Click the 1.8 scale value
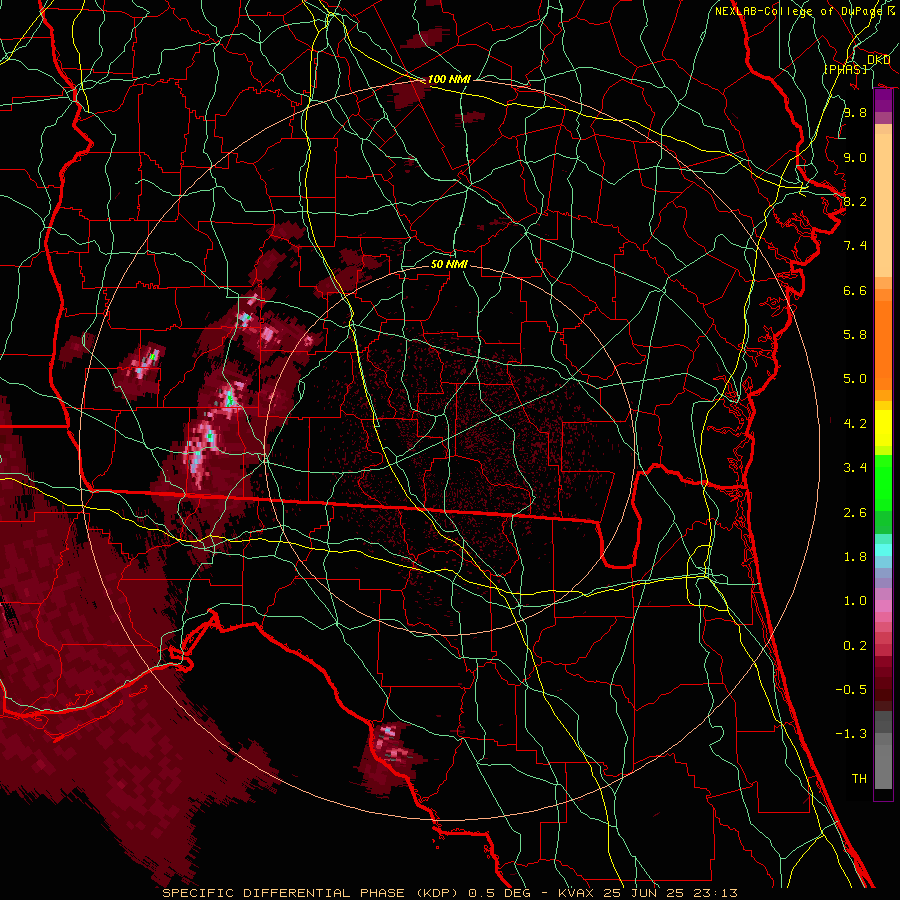Screen dimensions: 900x900 (x=855, y=557)
